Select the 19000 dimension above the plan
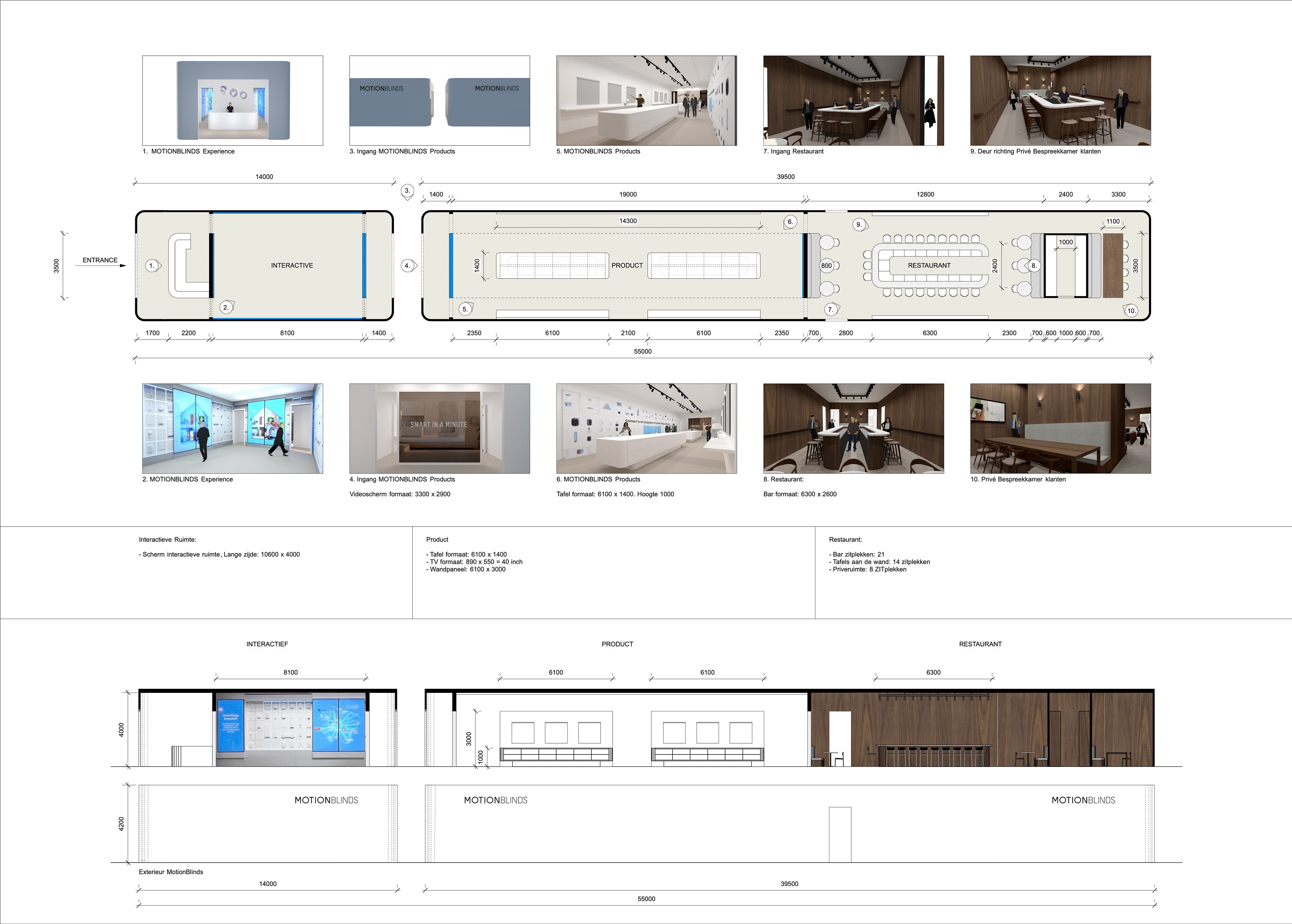The image size is (1292, 924). coord(628,194)
